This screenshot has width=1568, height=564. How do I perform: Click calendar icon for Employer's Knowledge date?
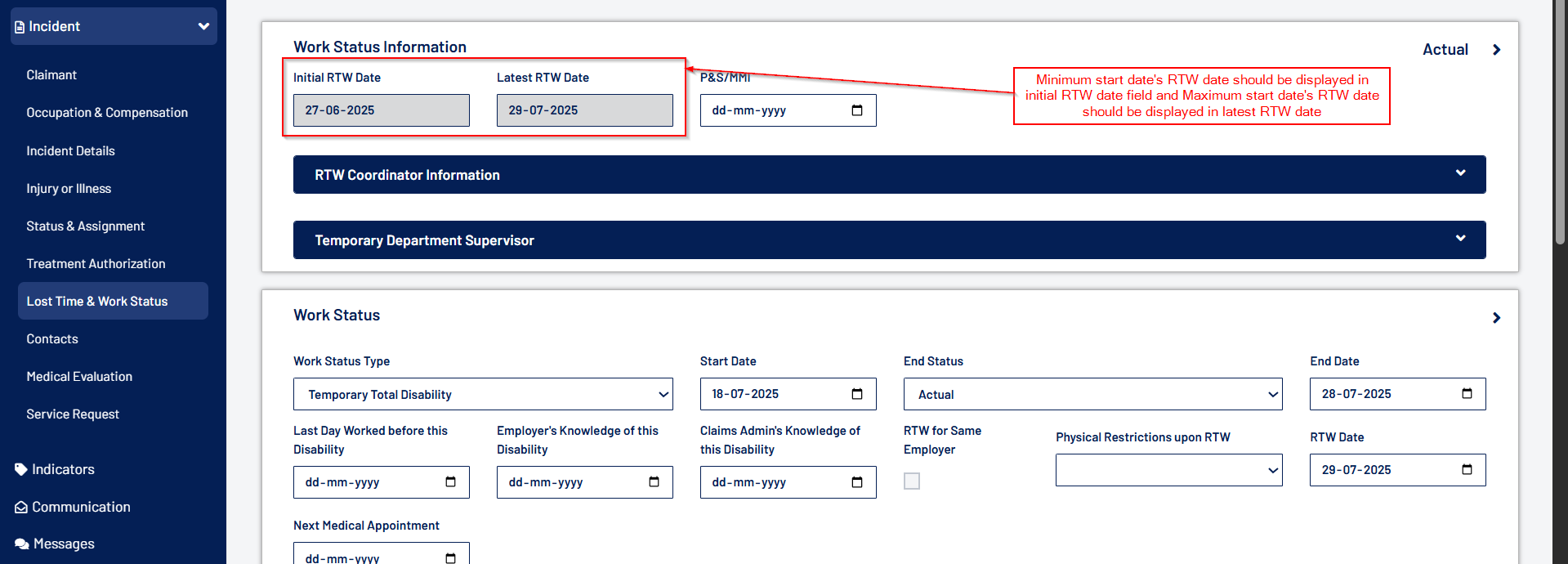point(654,482)
